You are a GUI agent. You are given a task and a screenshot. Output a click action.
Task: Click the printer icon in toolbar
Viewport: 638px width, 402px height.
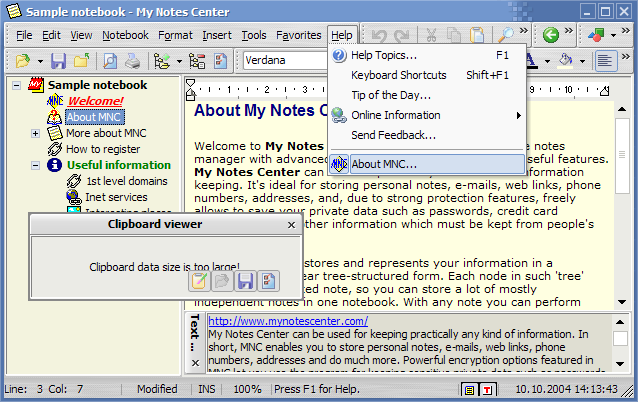pyautogui.click(x=132, y=61)
